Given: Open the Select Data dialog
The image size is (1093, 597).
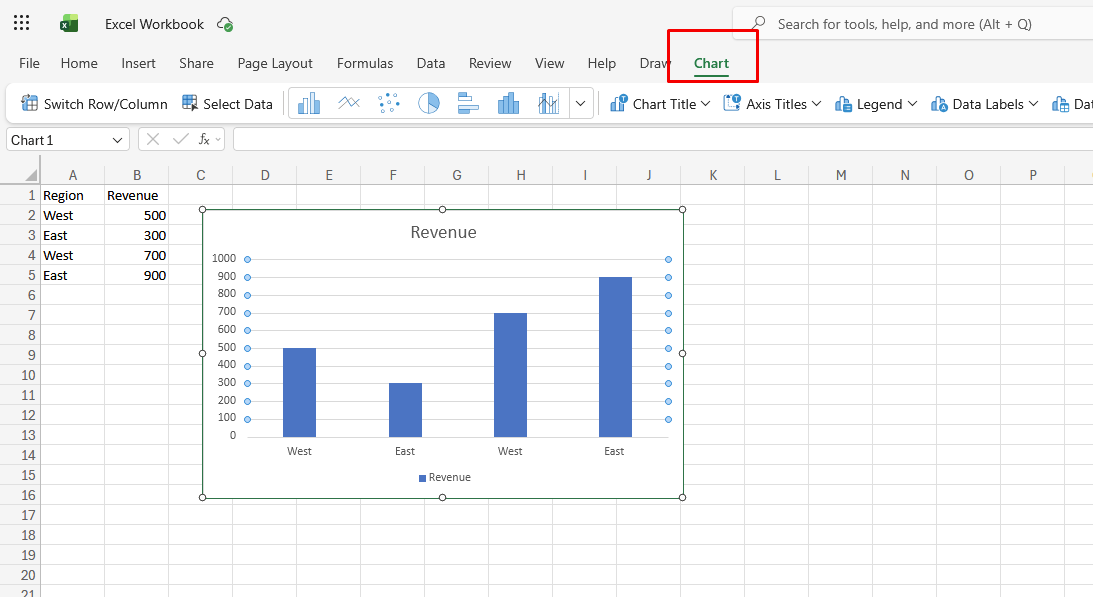Looking at the screenshot, I should [x=227, y=104].
